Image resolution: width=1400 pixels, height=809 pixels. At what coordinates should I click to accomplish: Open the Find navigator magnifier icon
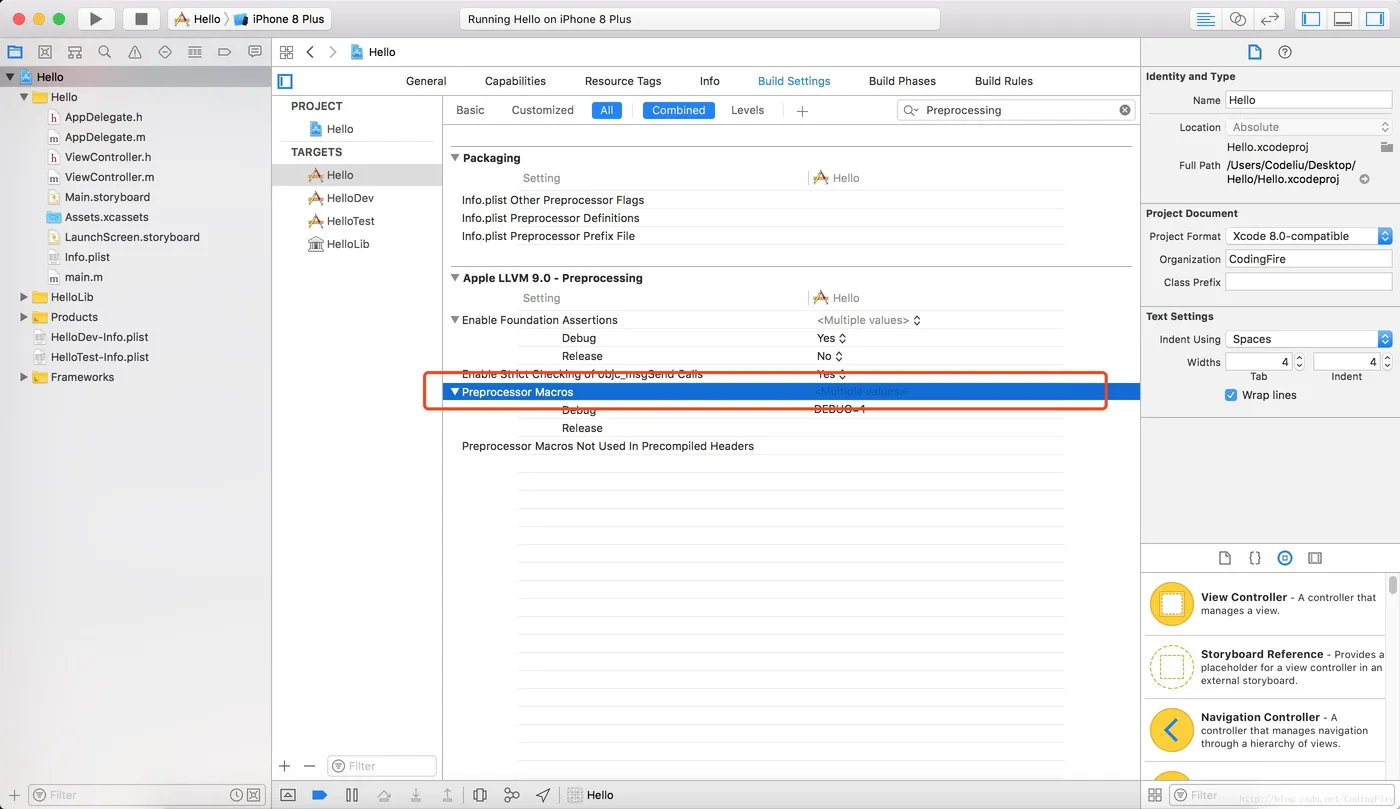[105, 52]
